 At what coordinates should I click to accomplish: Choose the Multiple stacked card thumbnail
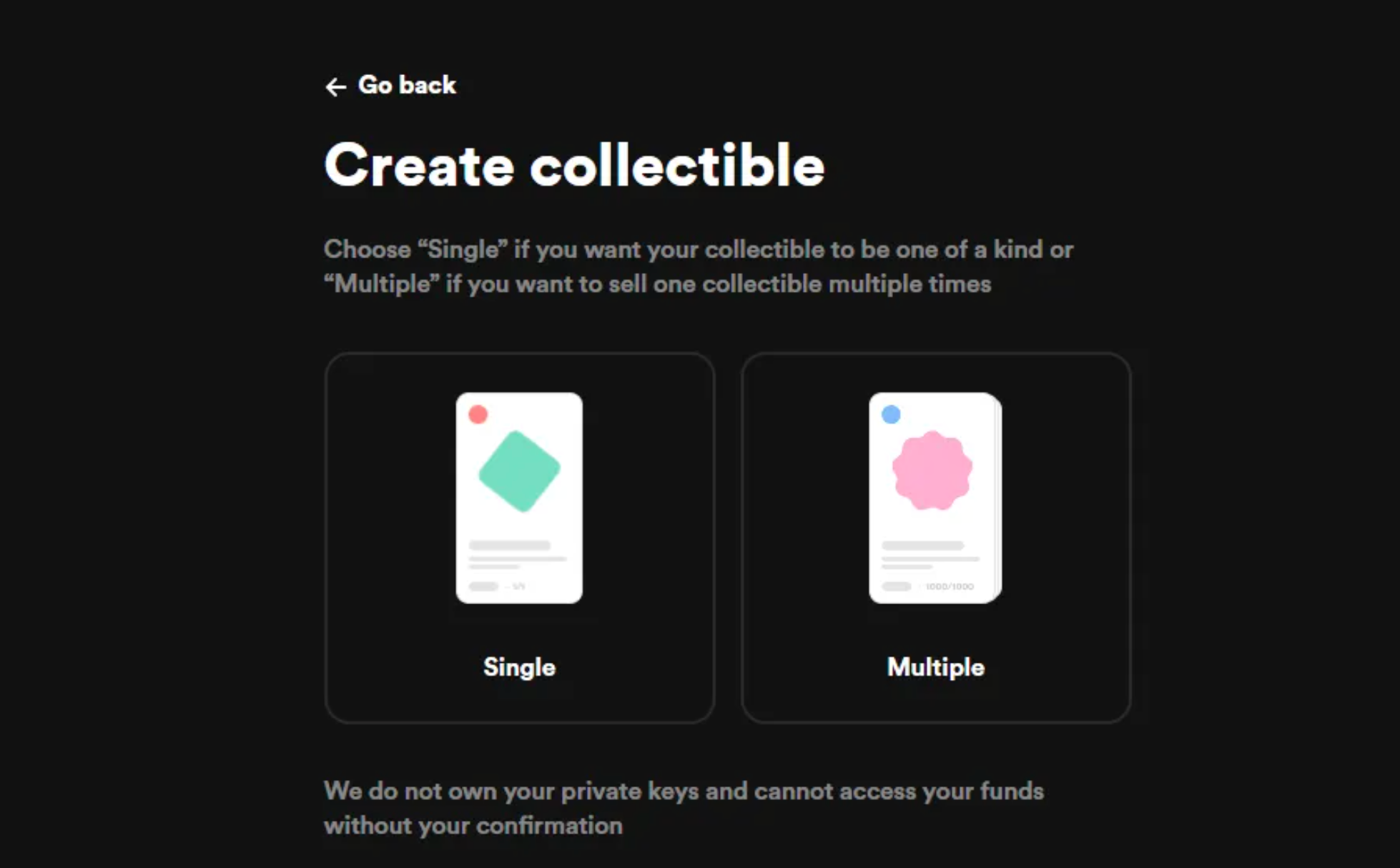click(x=935, y=498)
